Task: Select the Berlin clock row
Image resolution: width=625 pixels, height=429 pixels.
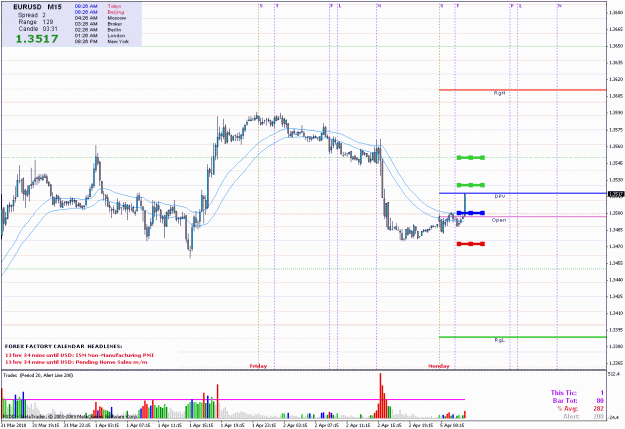Action: point(98,30)
